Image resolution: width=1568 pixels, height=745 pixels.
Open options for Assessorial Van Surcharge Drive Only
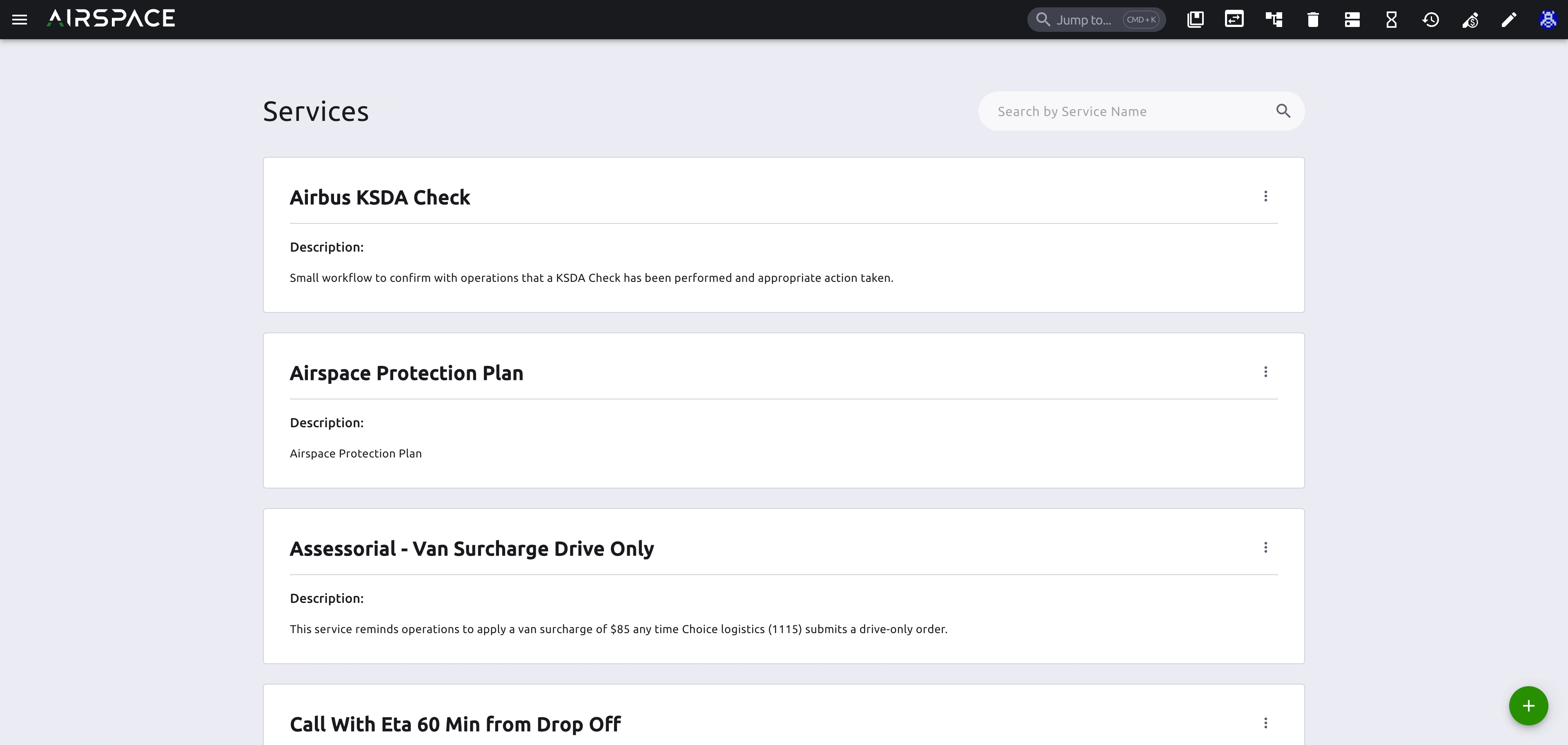point(1265,548)
